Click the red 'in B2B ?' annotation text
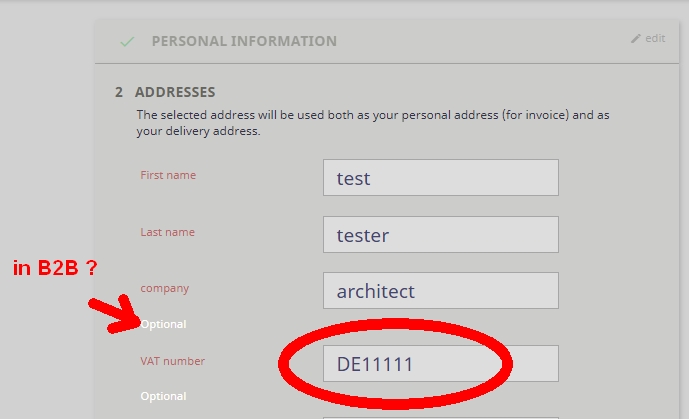Image resolution: width=689 pixels, height=419 pixels. [x=54, y=268]
